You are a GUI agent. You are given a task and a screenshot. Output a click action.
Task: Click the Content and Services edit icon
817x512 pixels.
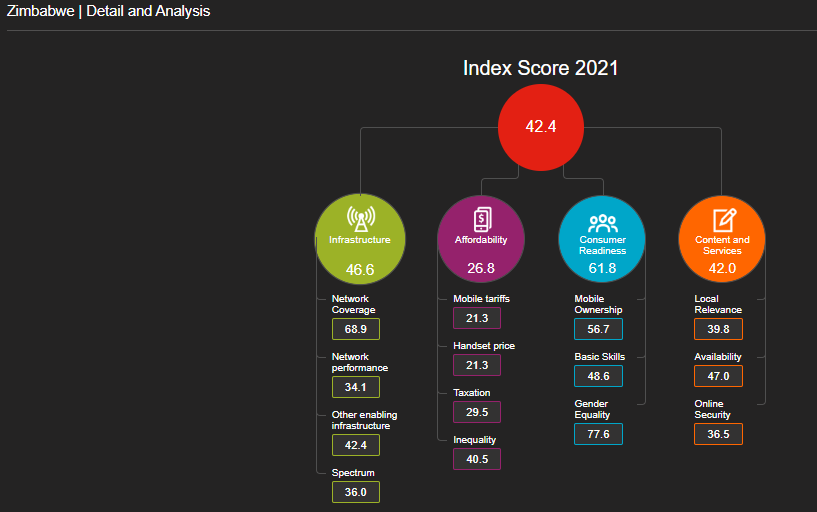click(722, 220)
